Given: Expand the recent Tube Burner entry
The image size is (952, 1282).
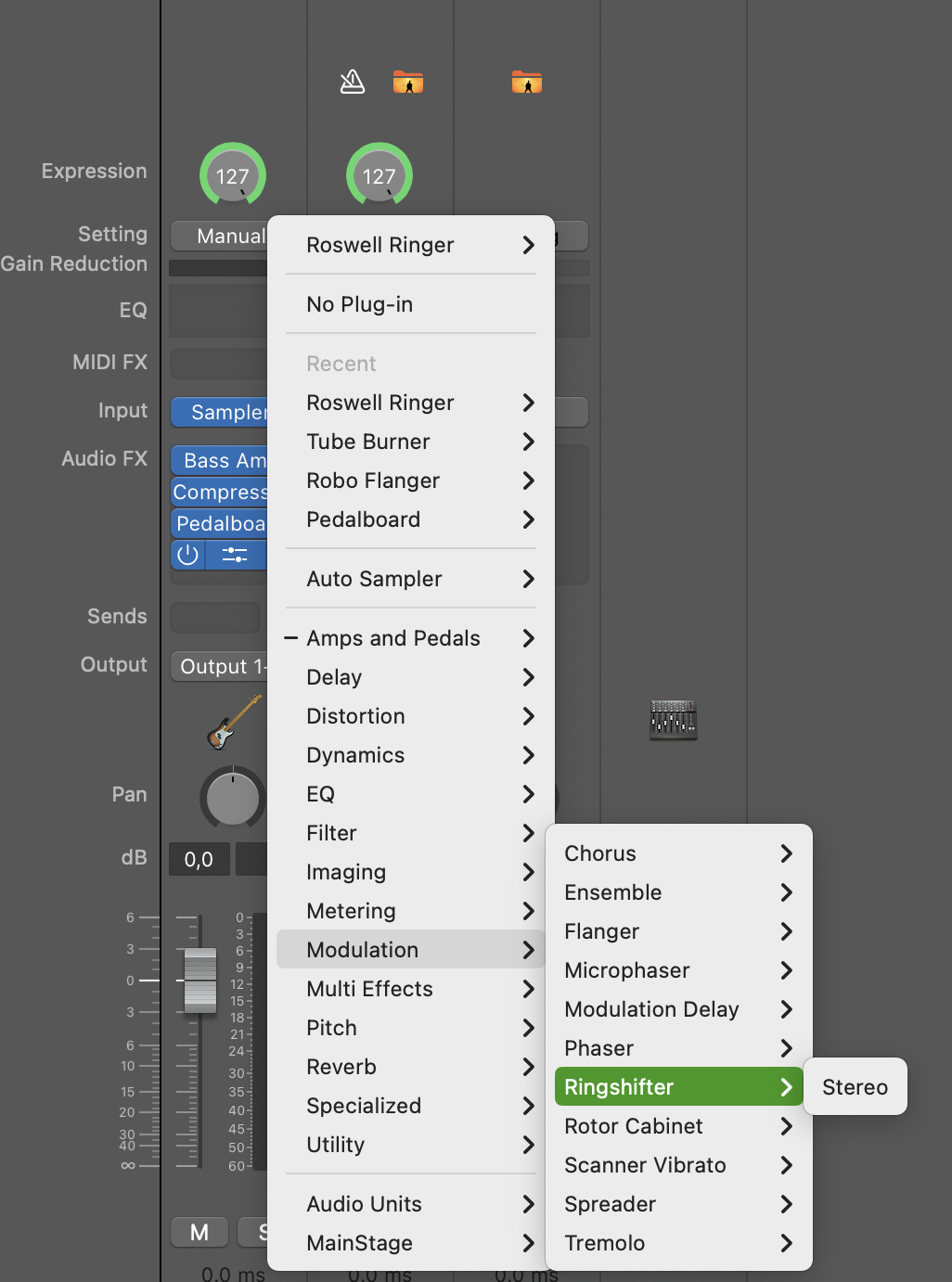Looking at the screenshot, I should [411, 442].
